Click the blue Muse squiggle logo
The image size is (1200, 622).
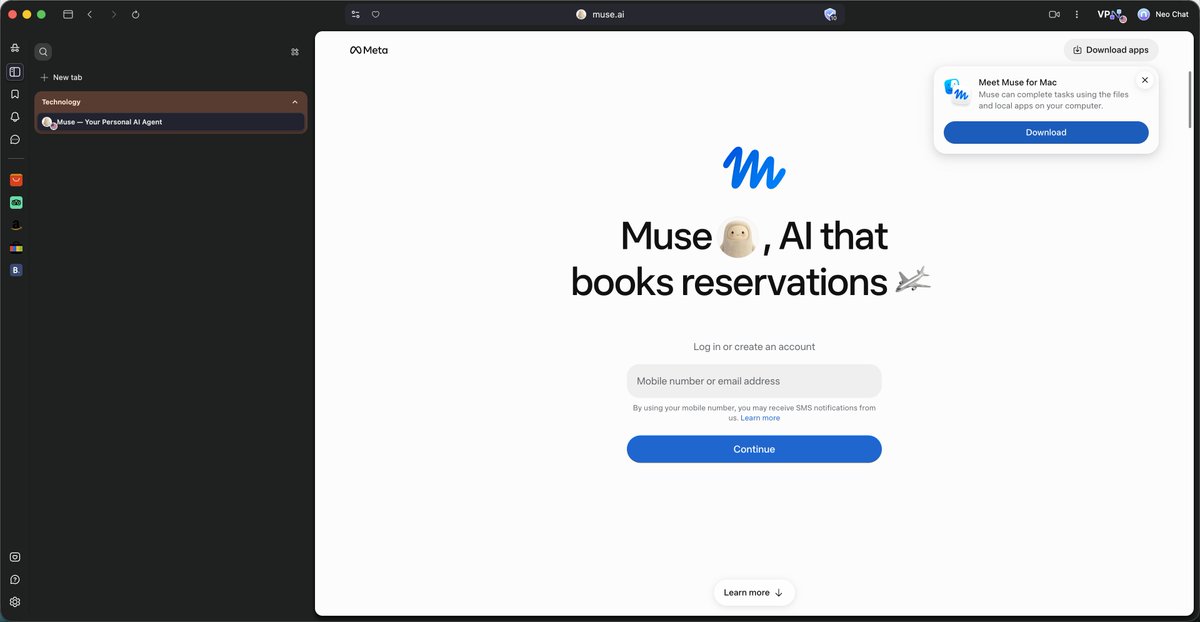(x=754, y=168)
